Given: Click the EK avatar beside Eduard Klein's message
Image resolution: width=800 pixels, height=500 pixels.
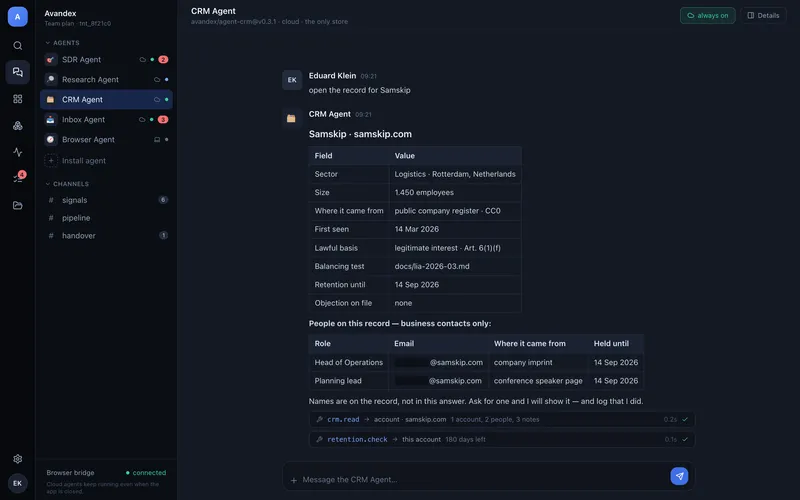Looking at the screenshot, I should pos(292,80).
